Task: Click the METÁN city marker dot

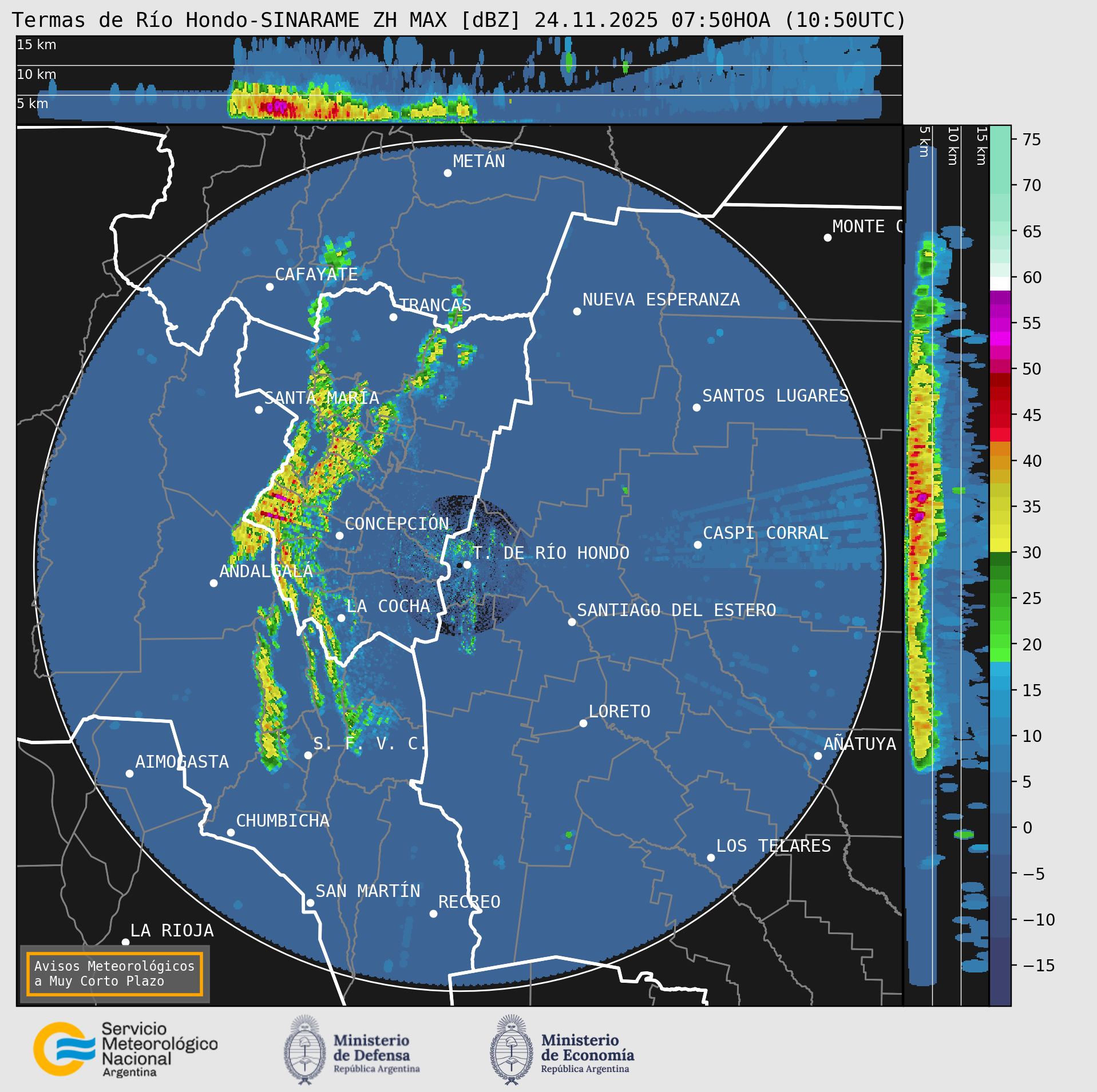Action: tap(447, 173)
